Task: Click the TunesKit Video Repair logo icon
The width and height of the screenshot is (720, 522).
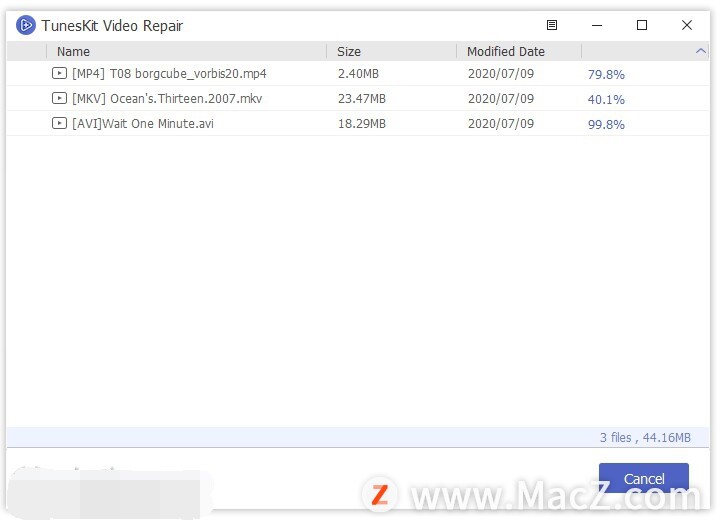Action: (x=26, y=25)
